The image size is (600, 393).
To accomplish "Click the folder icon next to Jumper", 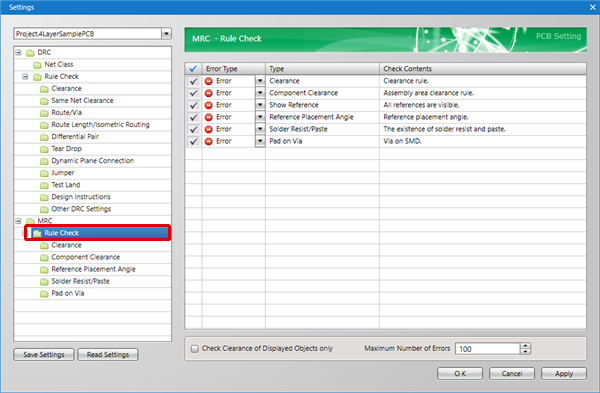I will tap(44, 173).
